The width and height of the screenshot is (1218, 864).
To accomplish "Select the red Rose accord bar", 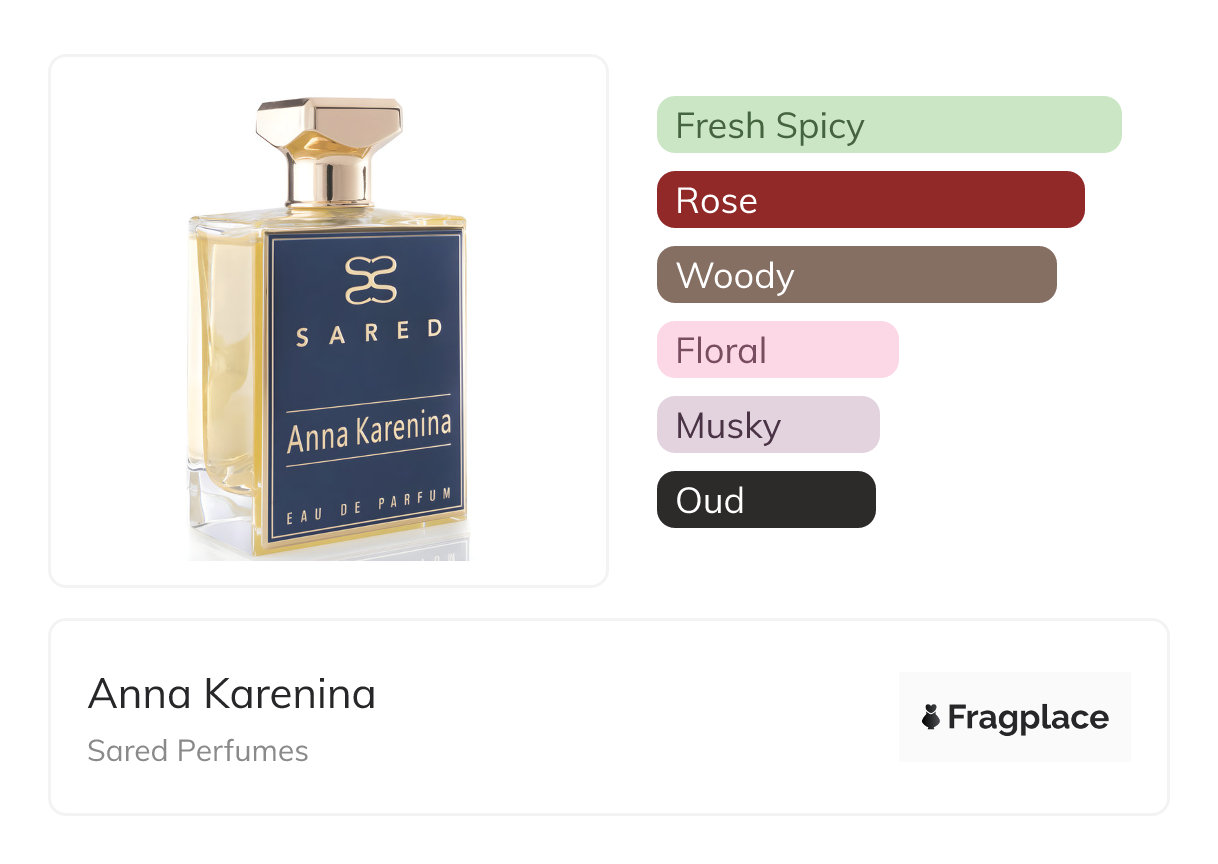I will (x=870, y=200).
